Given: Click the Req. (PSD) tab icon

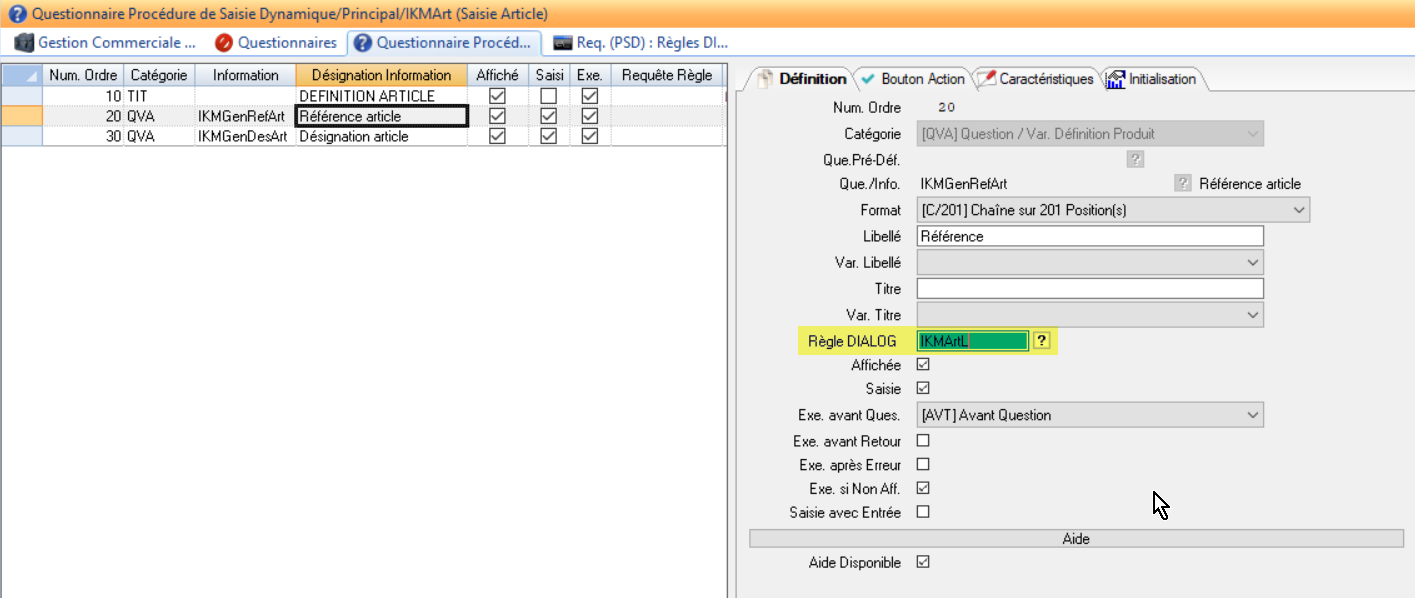Looking at the screenshot, I should pyautogui.click(x=563, y=43).
